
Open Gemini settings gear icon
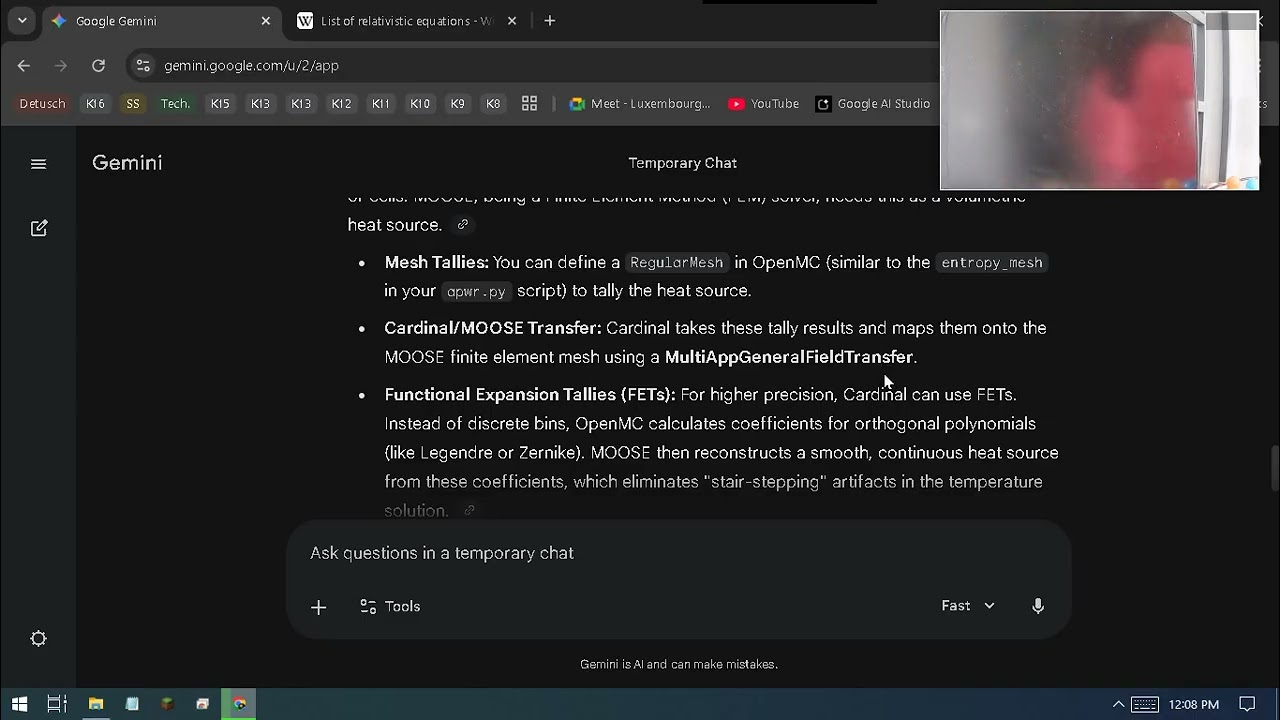38,638
